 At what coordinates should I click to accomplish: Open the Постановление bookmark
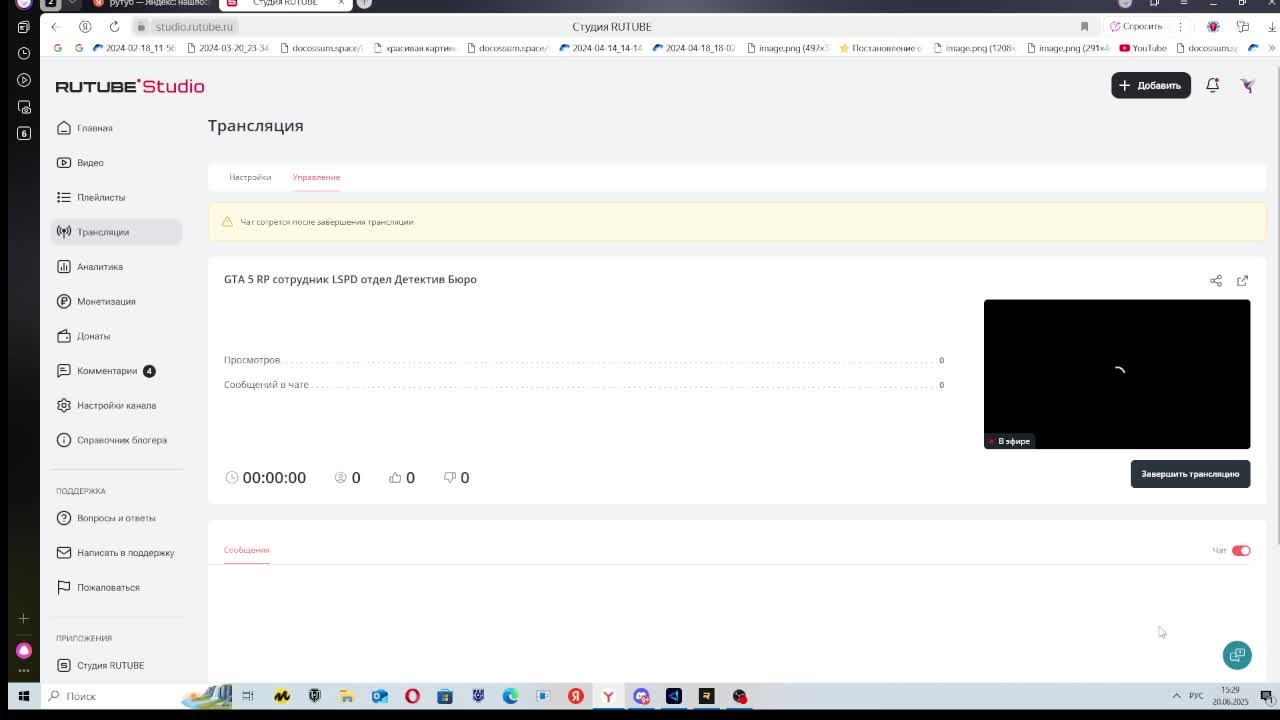[880, 48]
